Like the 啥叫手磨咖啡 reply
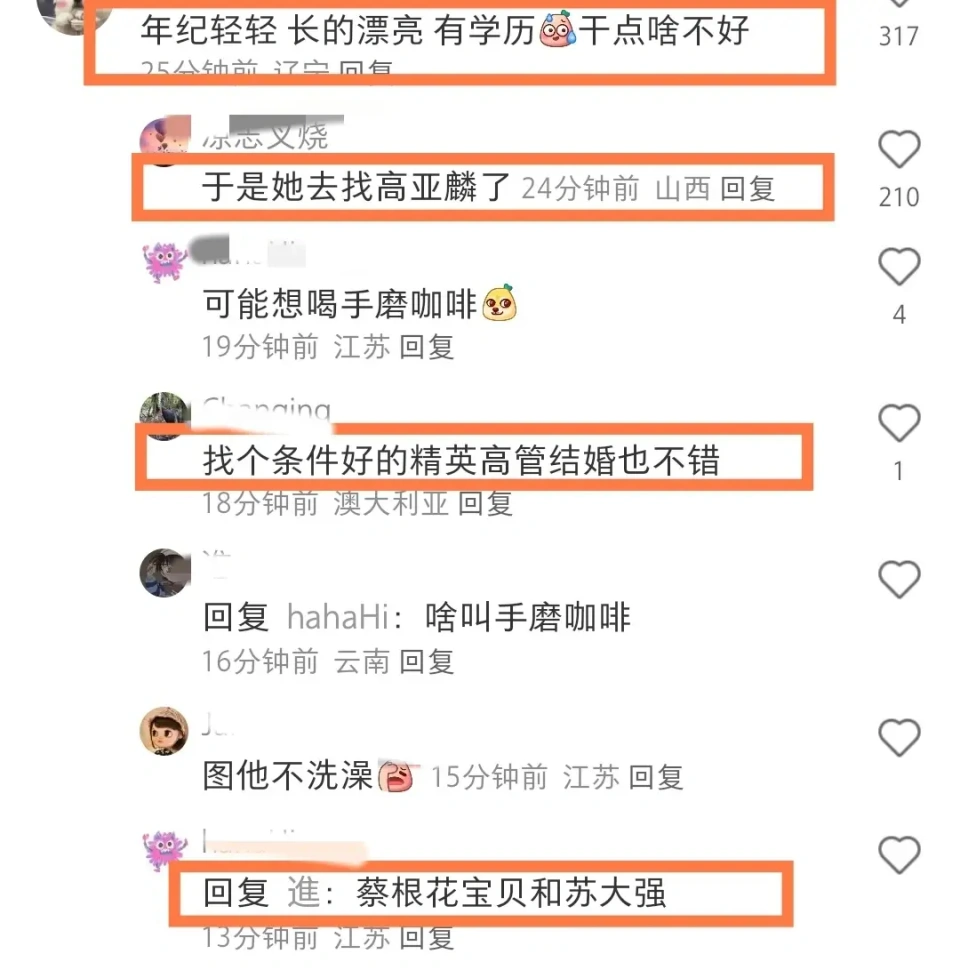The image size is (960, 970). [899, 579]
